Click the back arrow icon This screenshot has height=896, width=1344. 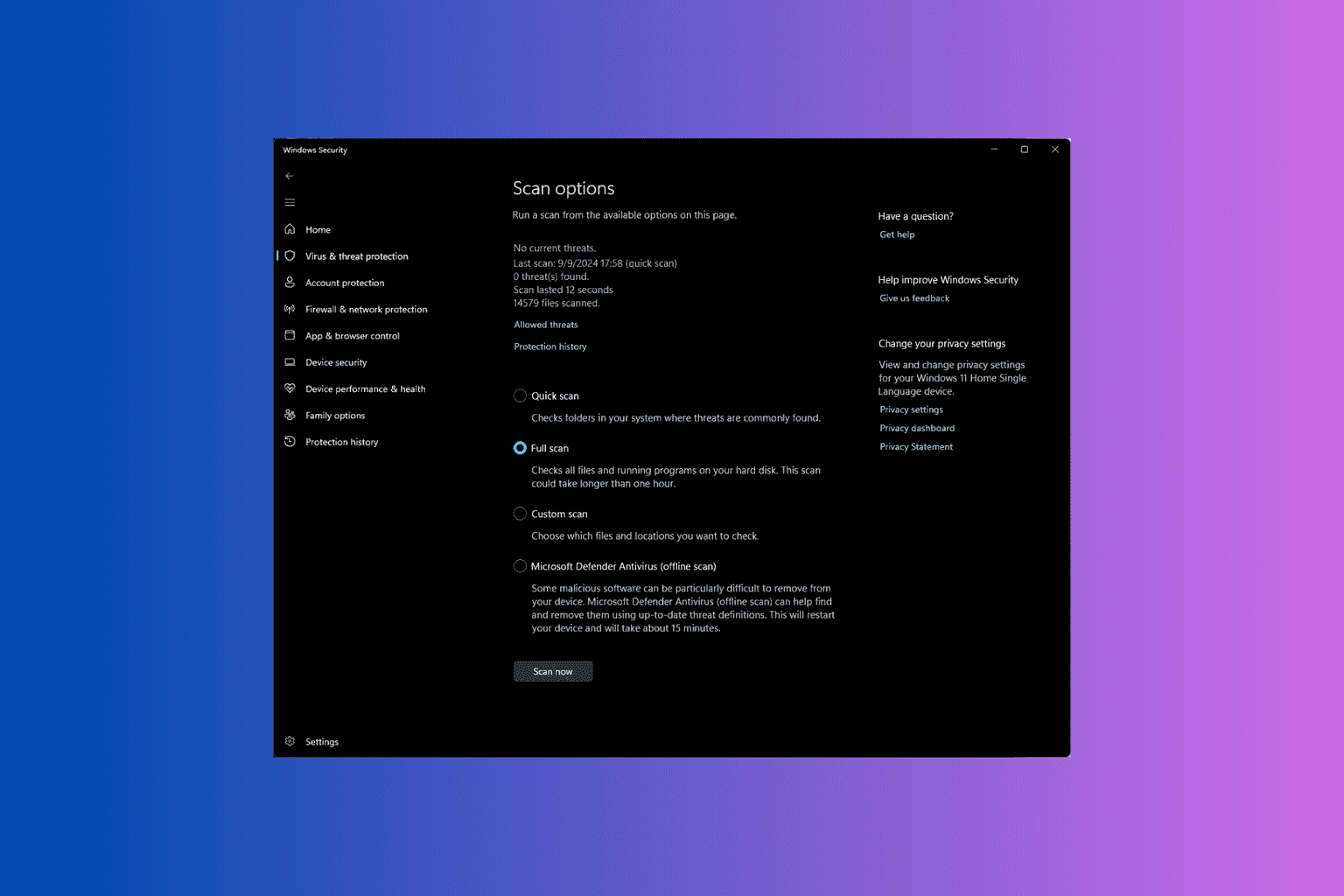click(290, 176)
